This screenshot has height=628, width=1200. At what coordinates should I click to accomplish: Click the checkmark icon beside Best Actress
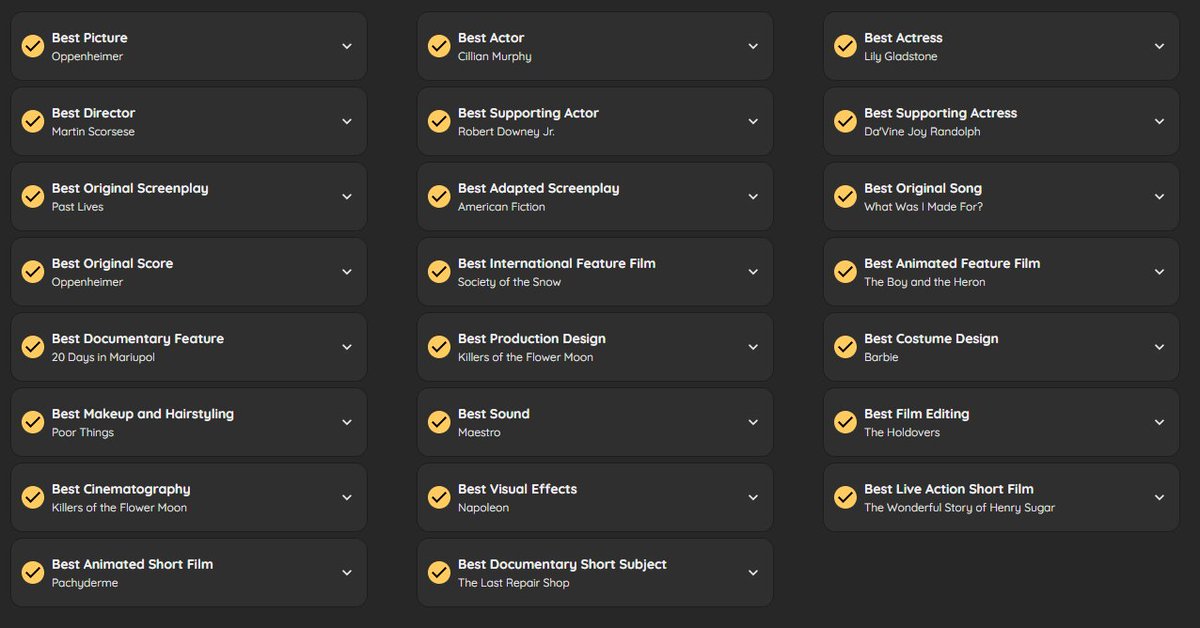[x=846, y=46]
